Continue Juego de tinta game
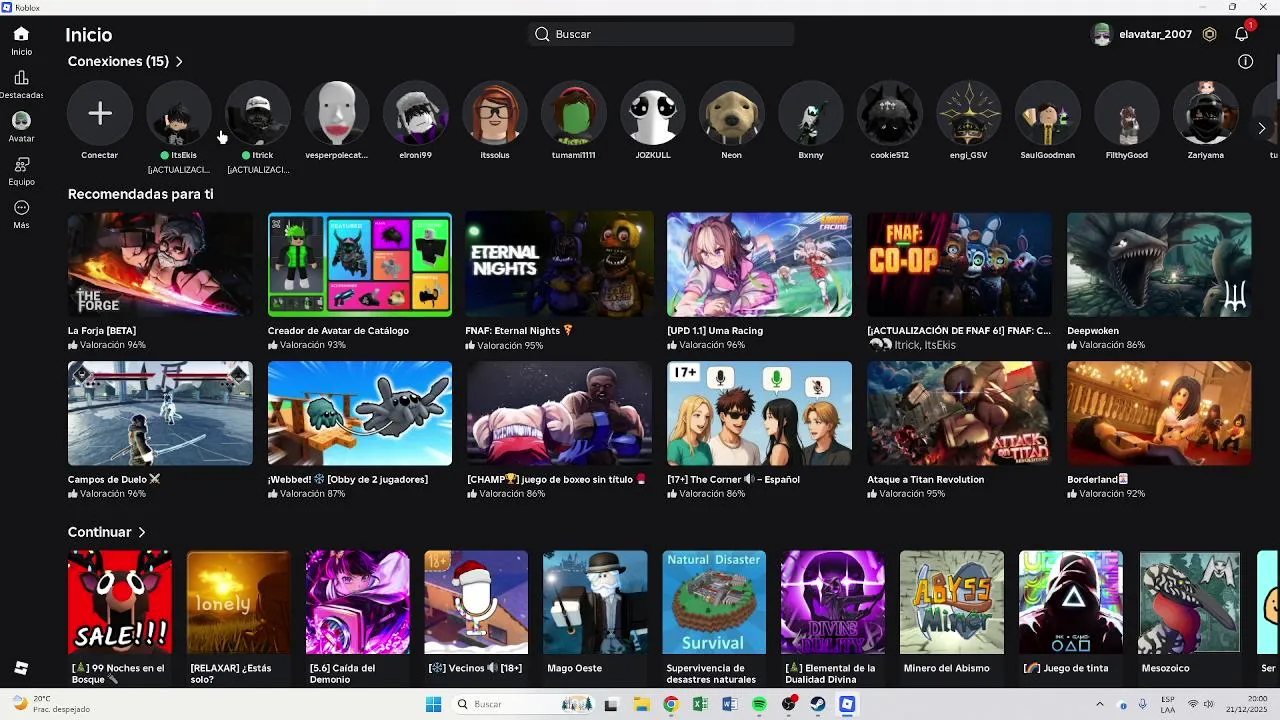The image size is (1280, 720). click(x=1071, y=602)
